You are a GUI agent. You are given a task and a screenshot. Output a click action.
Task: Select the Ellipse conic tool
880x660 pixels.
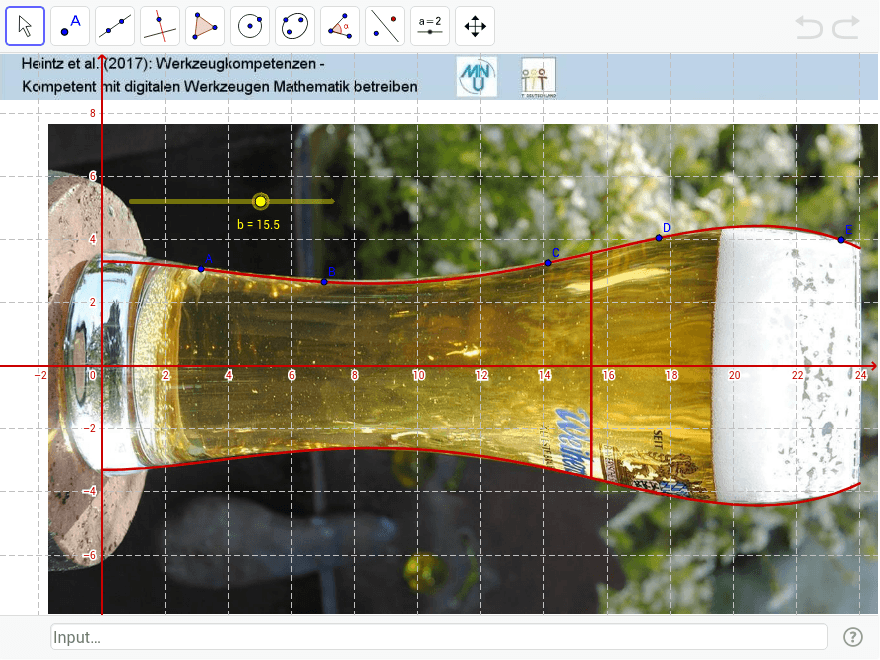[295, 26]
